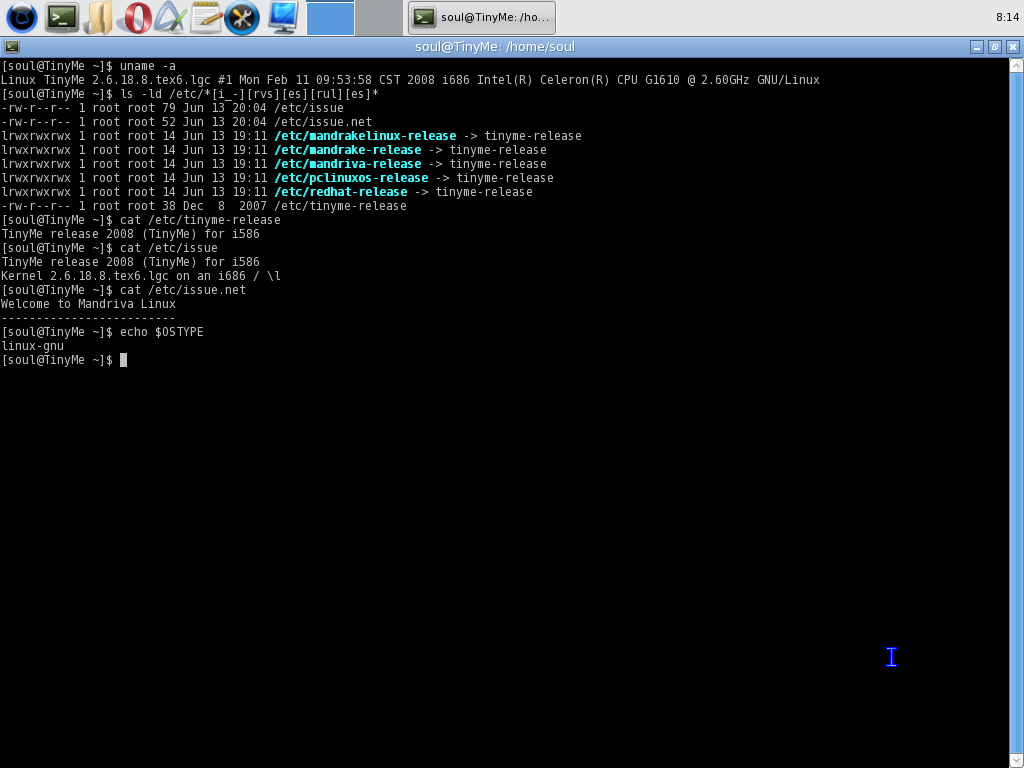This screenshot has height=768, width=1024.
Task: Click the /etc/redhat-release entry
Action: coord(341,192)
